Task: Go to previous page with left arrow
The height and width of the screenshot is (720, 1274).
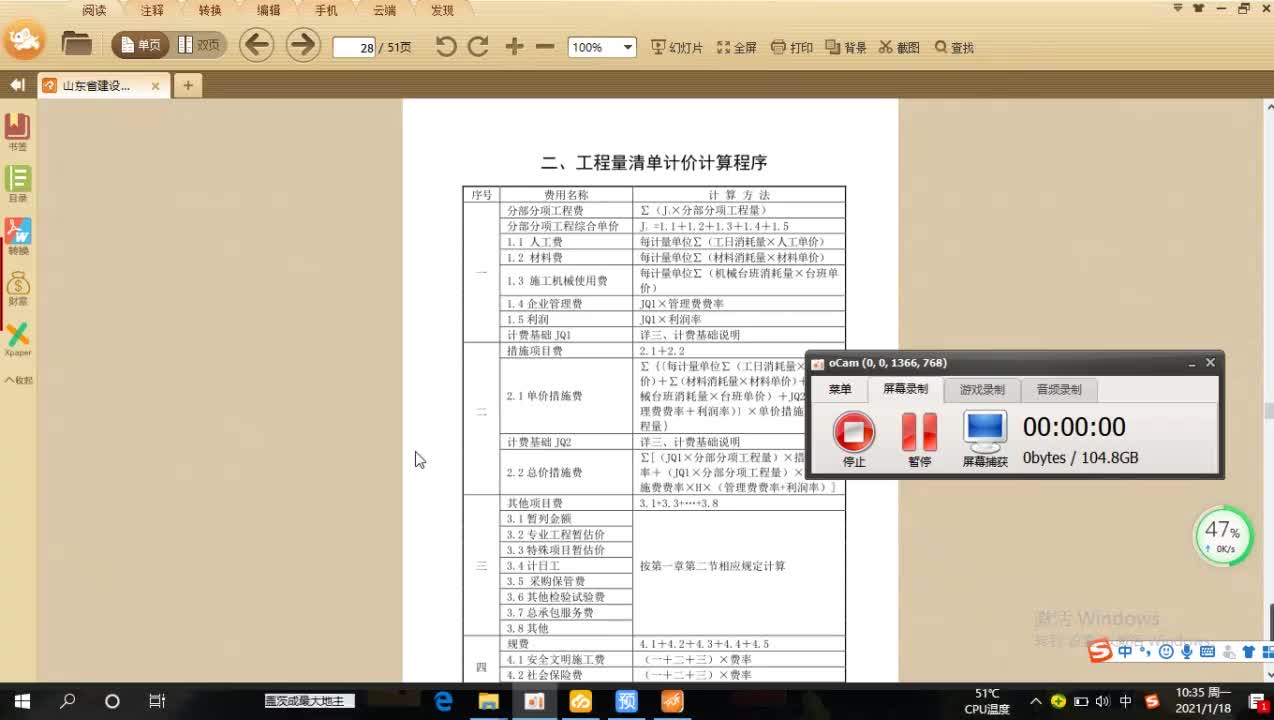Action: (x=257, y=45)
